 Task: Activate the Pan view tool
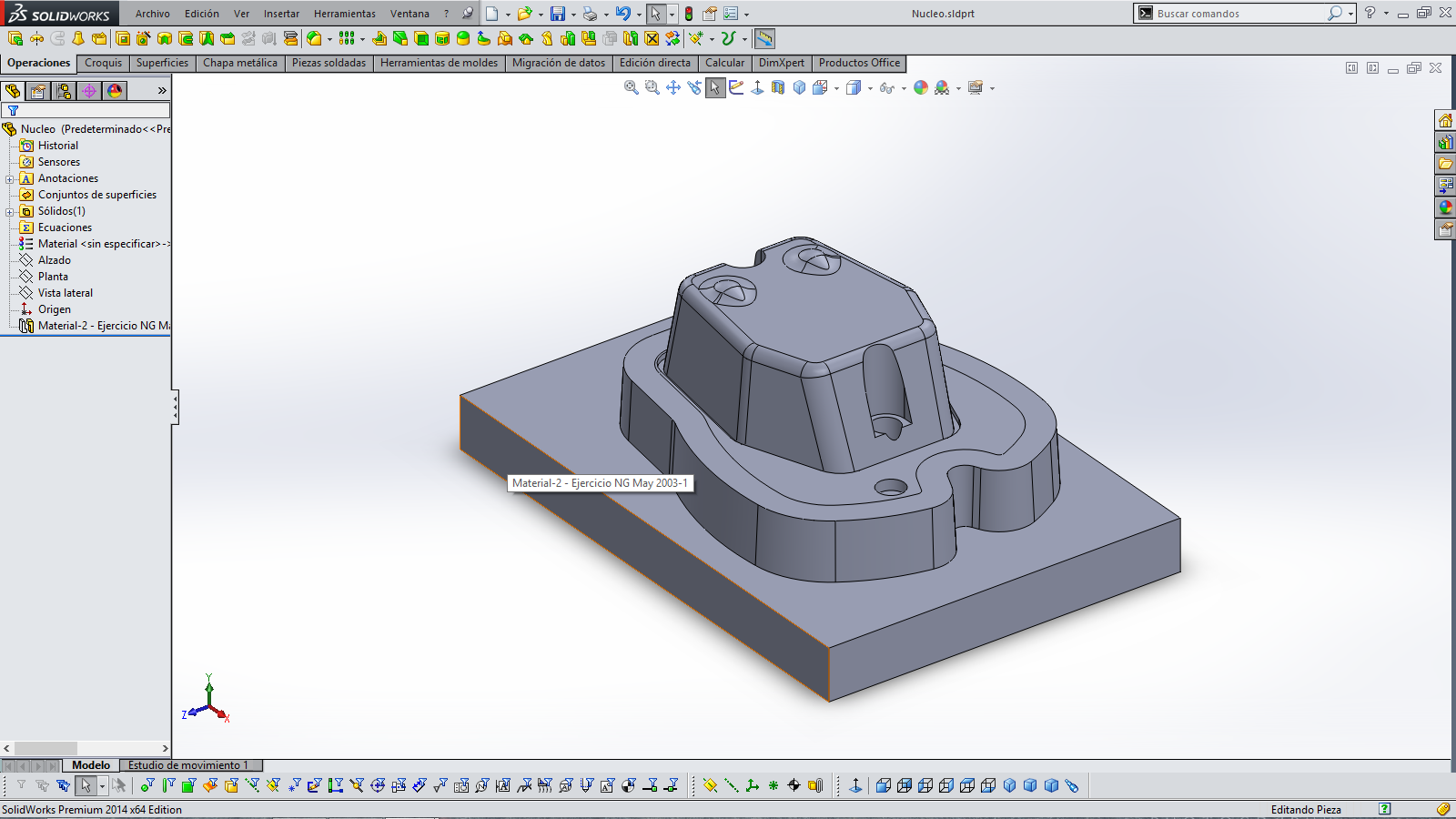click(x=673, y=87)
